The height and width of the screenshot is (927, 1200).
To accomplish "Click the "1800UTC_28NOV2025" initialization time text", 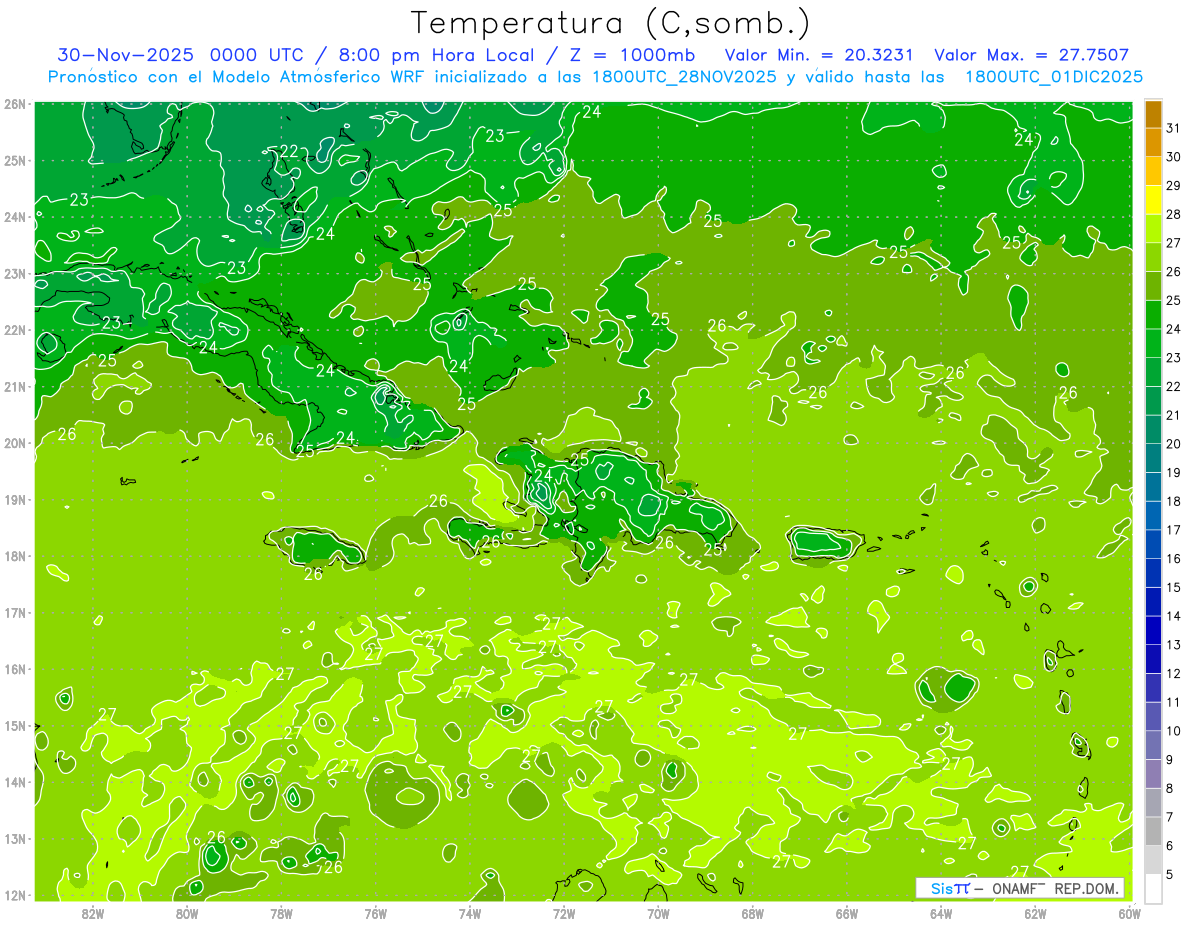I will pyautogui.click(x=686, y=76).
